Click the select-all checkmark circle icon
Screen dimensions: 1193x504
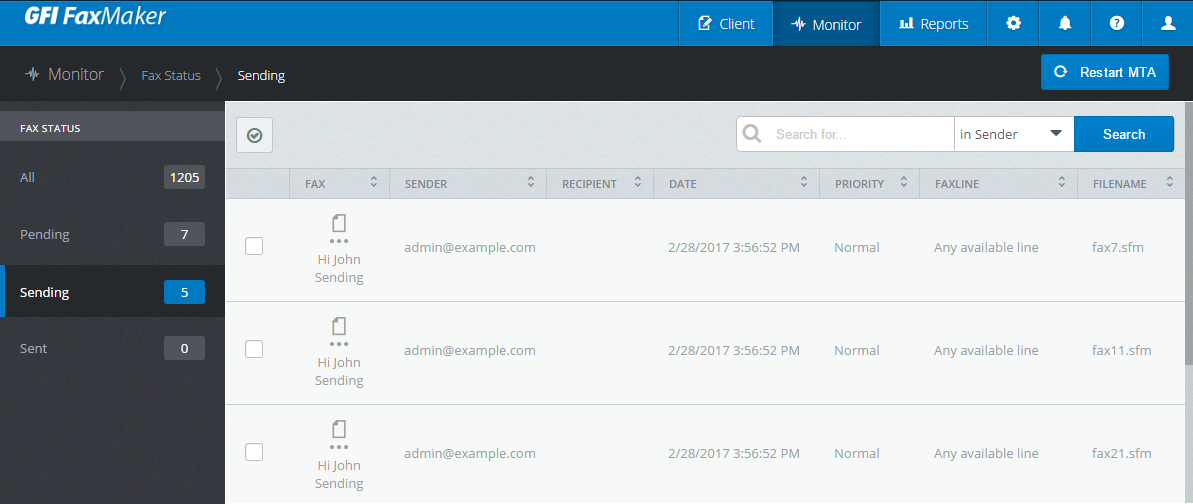click(255, 136)
